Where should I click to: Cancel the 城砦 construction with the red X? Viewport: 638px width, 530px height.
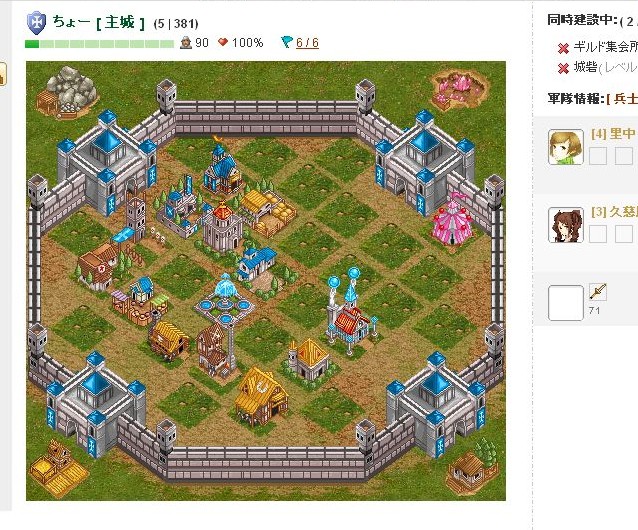pyautogui.click(x=563, y=68)
